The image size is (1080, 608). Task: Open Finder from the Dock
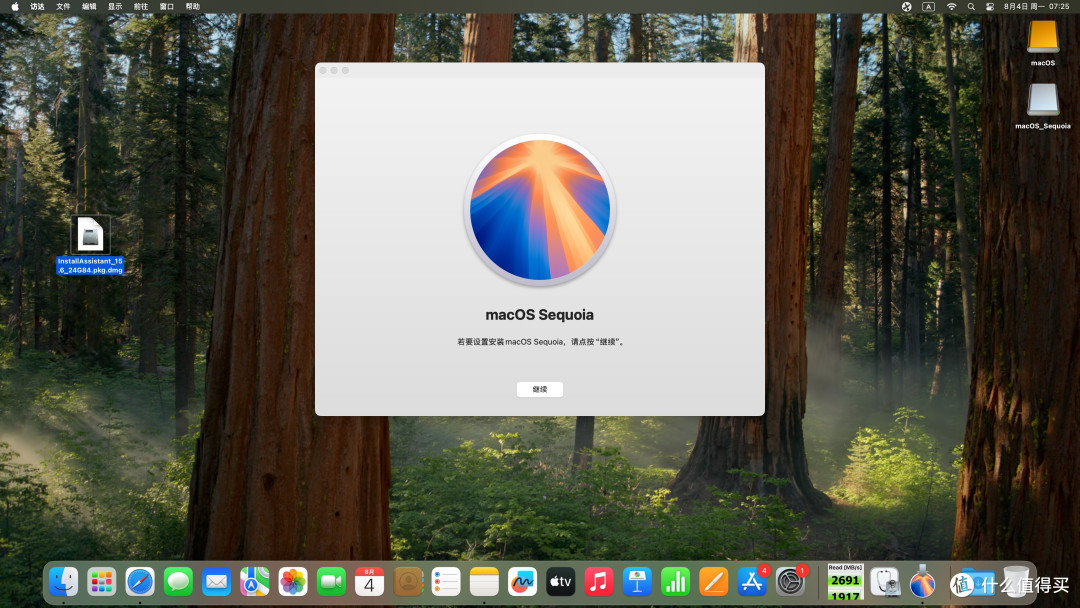[63, 583]
